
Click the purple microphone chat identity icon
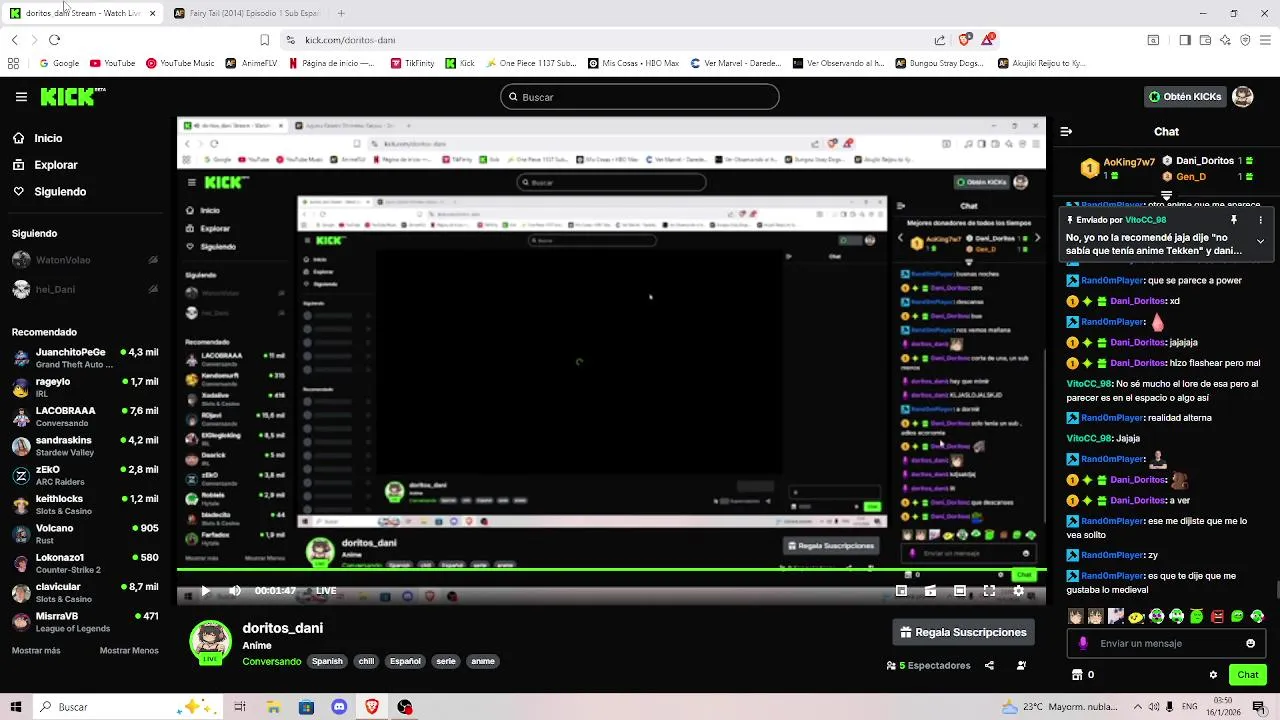(x=1083, y=643)
